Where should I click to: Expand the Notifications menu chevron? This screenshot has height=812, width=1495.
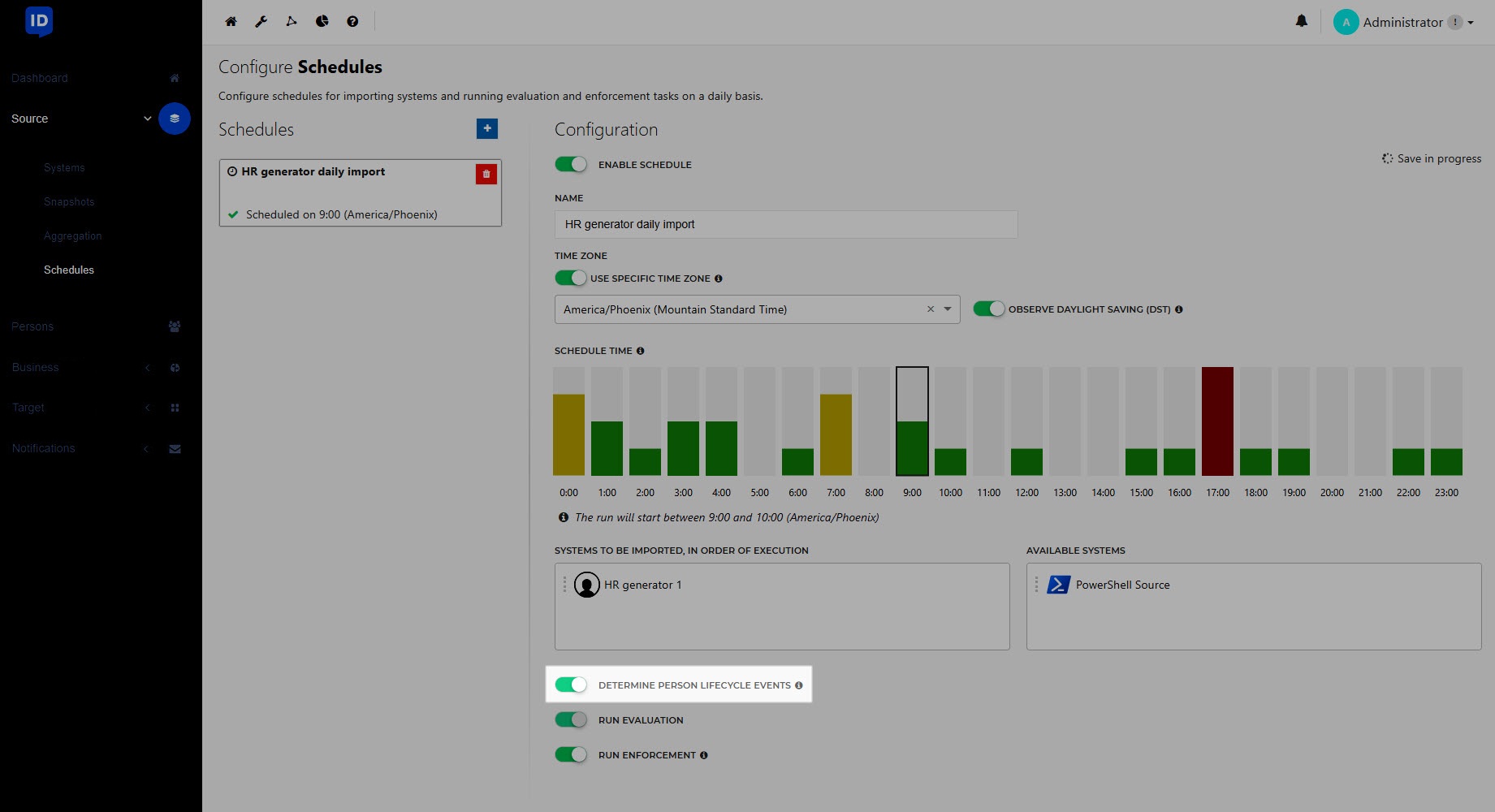(146, 449)
